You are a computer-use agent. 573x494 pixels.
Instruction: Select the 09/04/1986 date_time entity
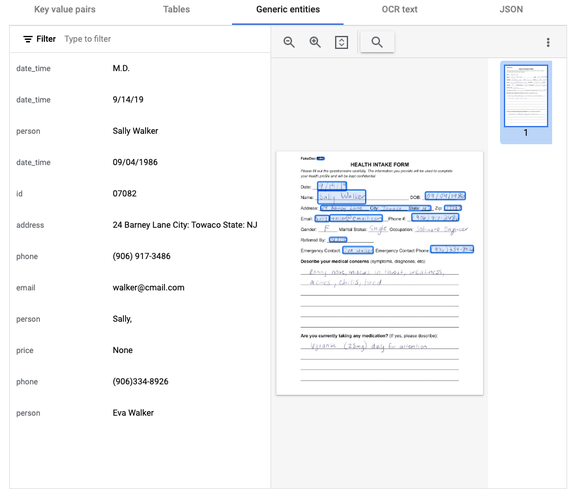(140, 162)
